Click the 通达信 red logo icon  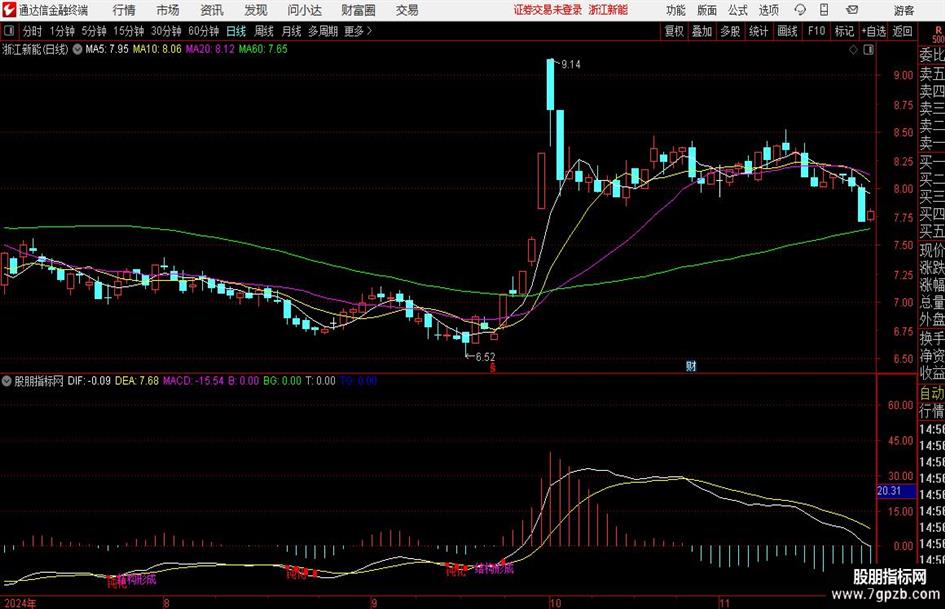click(x=8, y=10)
